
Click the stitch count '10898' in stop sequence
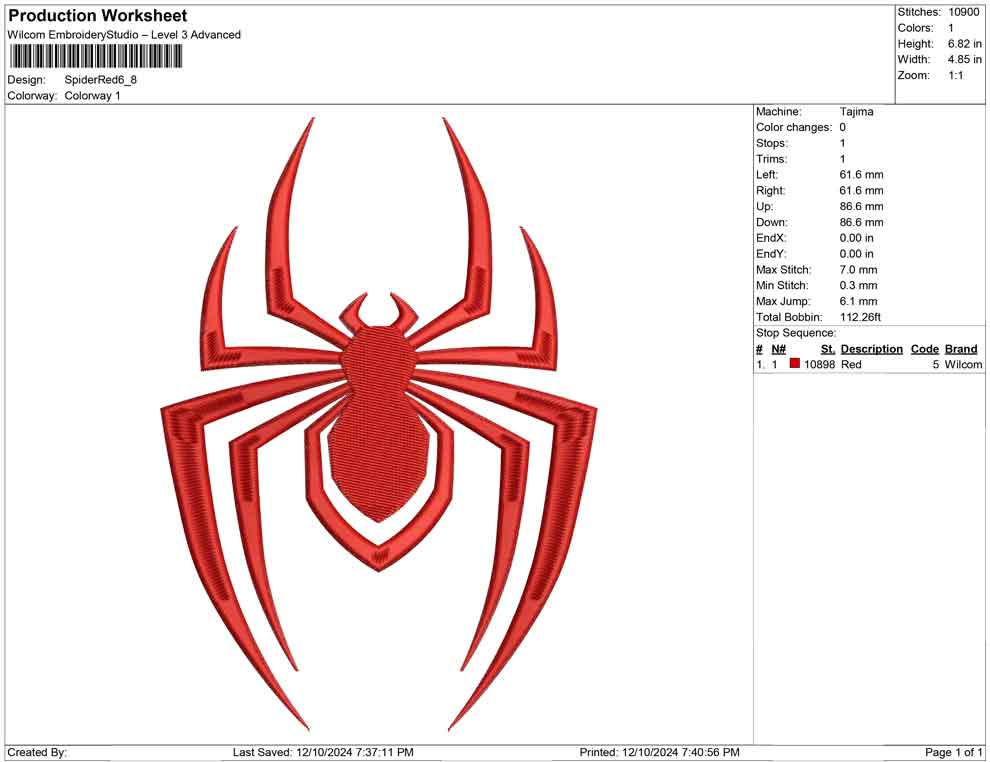(819, 364)
